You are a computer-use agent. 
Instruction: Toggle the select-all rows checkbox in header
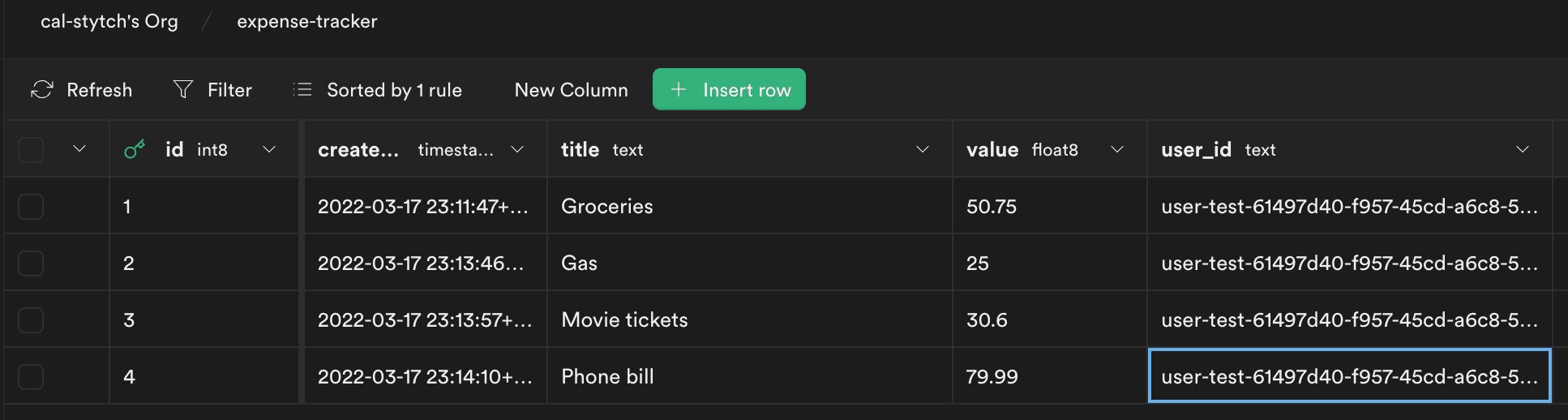(31, 149)
